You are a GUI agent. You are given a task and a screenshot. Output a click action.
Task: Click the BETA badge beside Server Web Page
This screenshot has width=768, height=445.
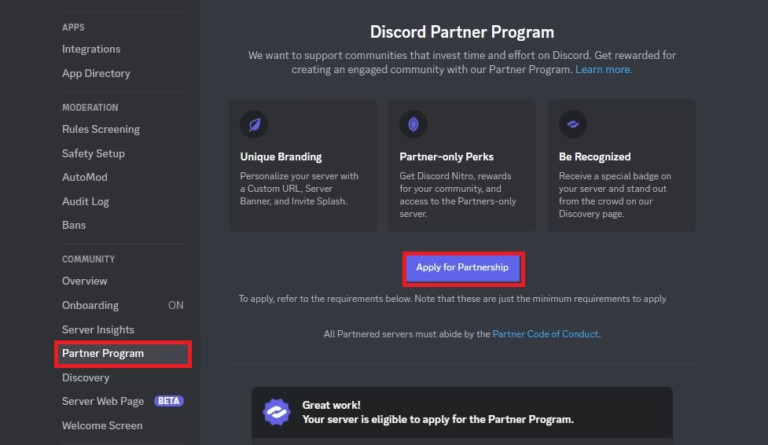tap(168, 401)
